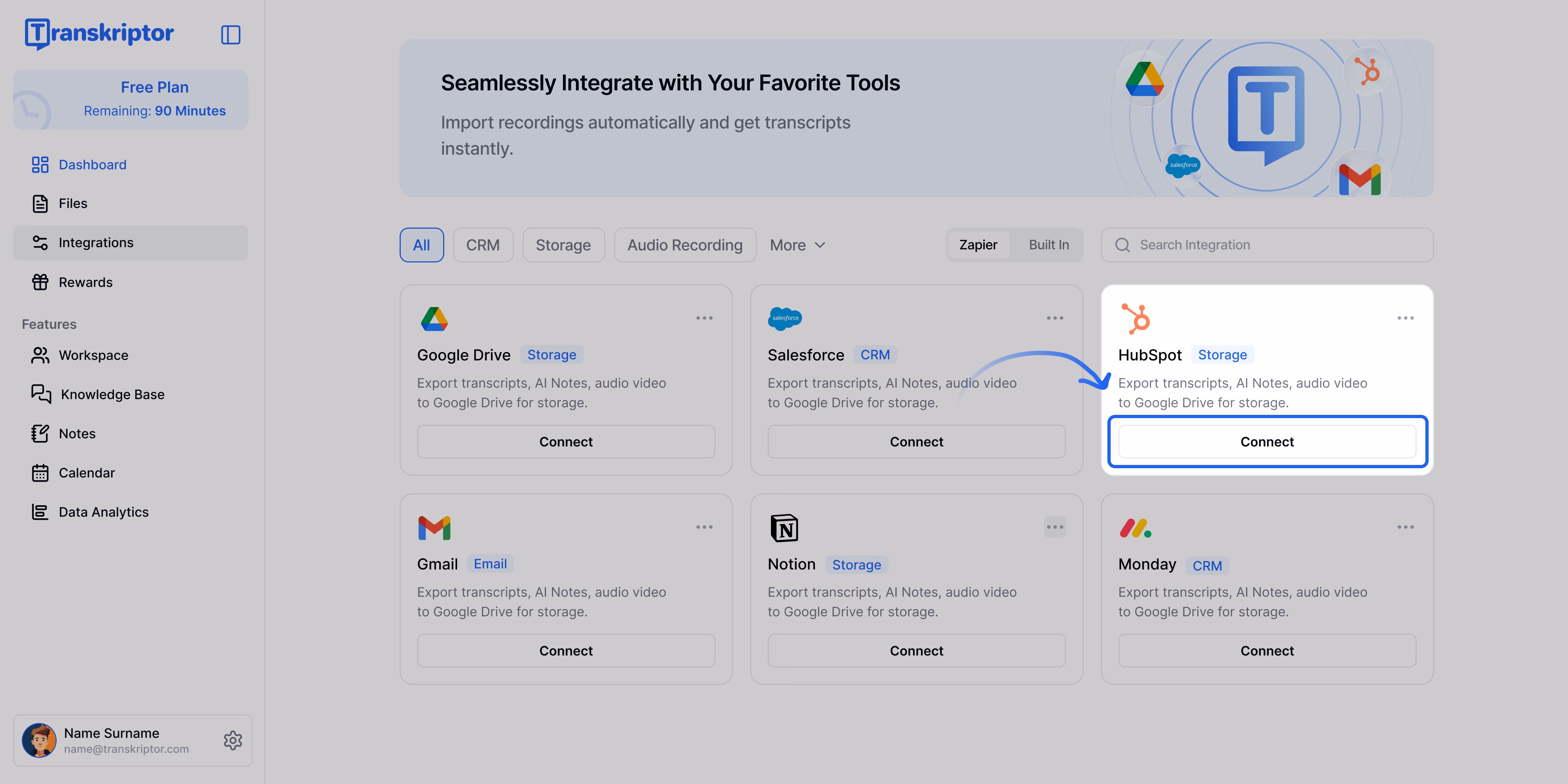Connect the HubSpot integration

[x=1267, y=441]
